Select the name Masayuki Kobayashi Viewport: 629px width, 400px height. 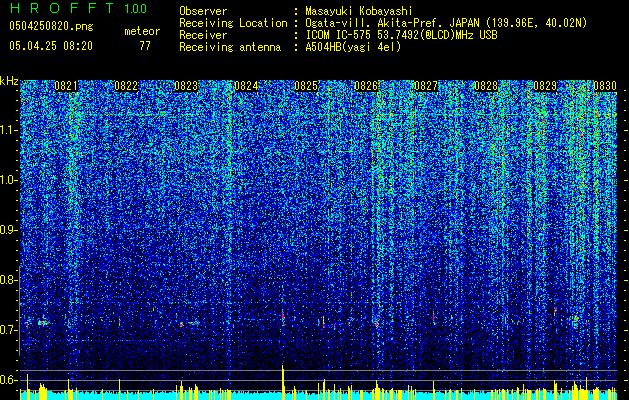point(359,11)
